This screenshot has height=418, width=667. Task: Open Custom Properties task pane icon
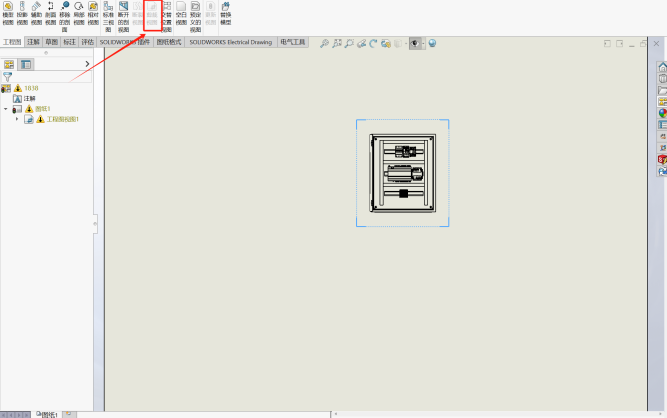662,125
